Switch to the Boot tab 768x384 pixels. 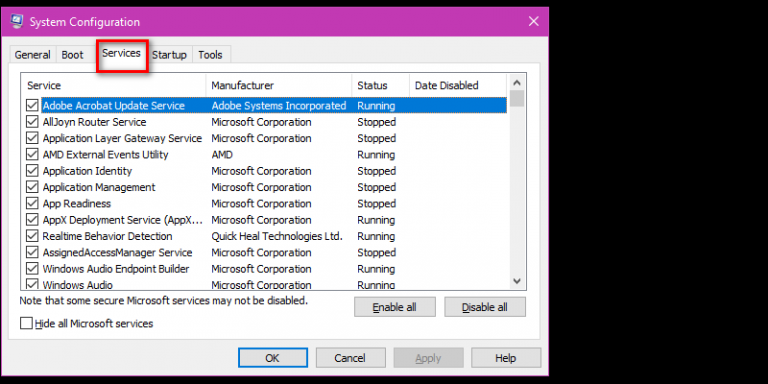coord(72,55)
